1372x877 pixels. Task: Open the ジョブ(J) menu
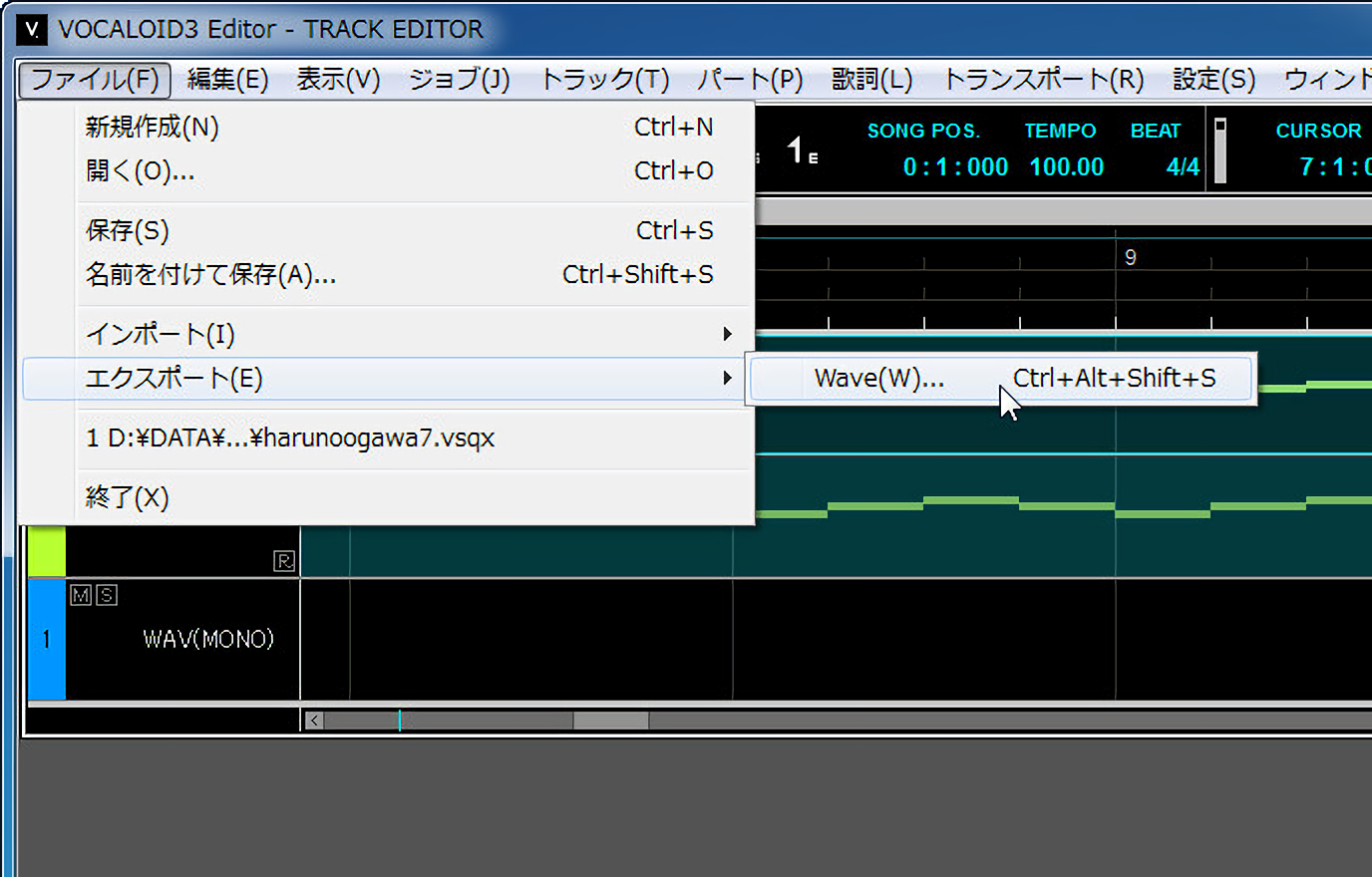point(459,80)
